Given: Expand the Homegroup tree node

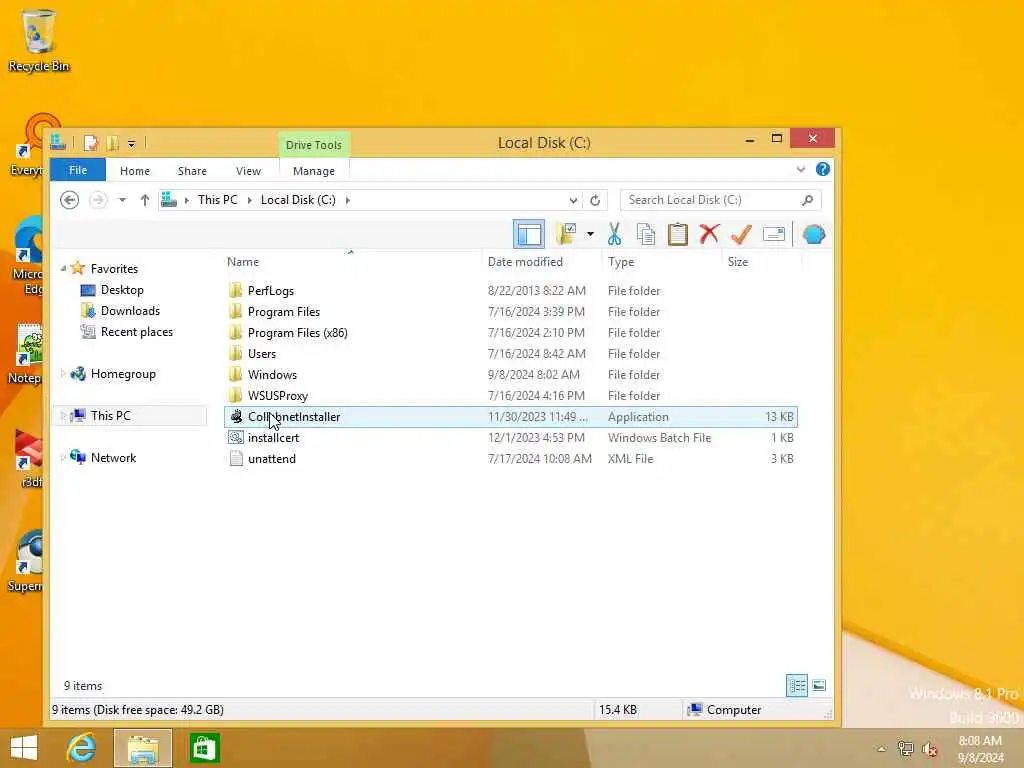Looking at the screenshot, I should point(63,374).
